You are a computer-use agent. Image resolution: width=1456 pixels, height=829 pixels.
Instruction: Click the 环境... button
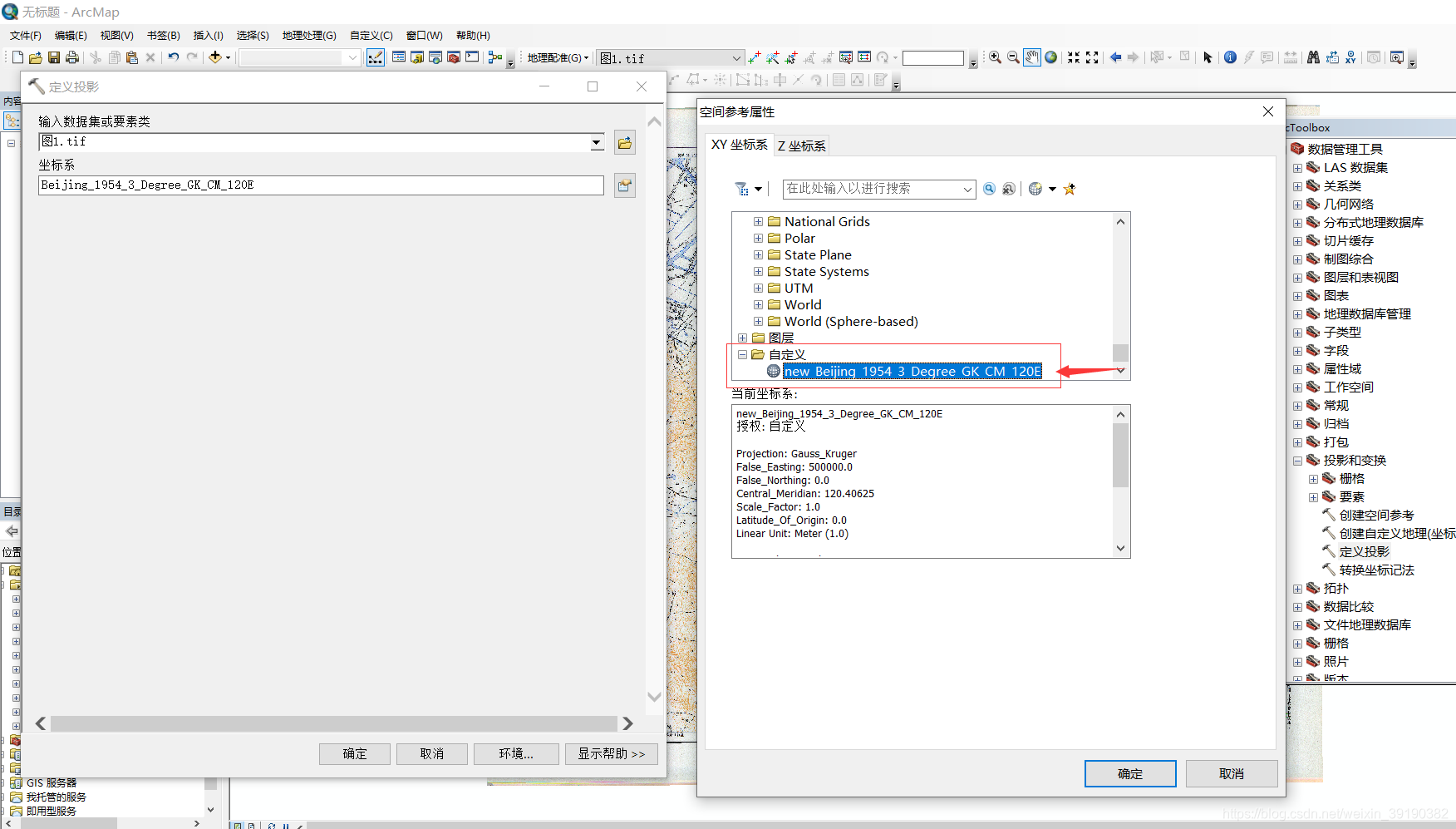point(516,753)
